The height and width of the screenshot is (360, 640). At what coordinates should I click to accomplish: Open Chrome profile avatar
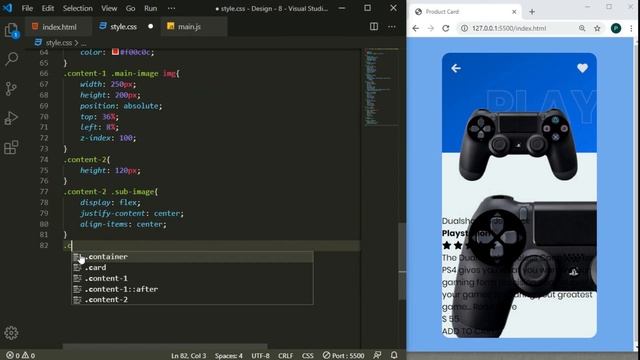pyautogui.click(x=616, y=28)
